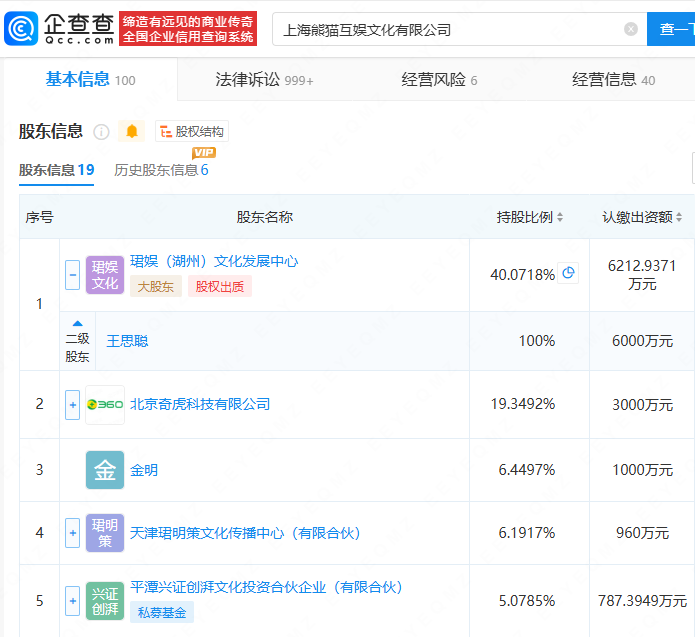
Task: Open the shareholder info help icon
Action: (x=101, y=132)
